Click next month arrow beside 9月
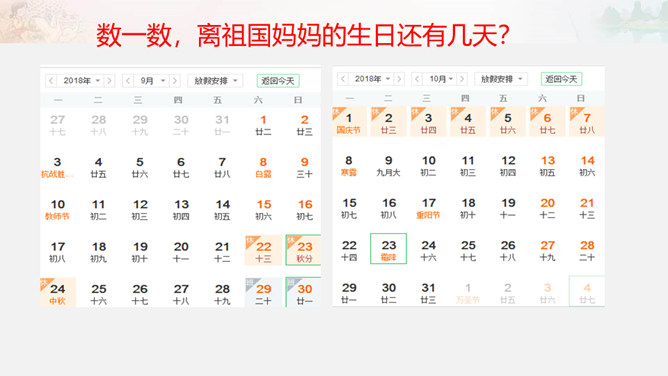 click(175, 80)
